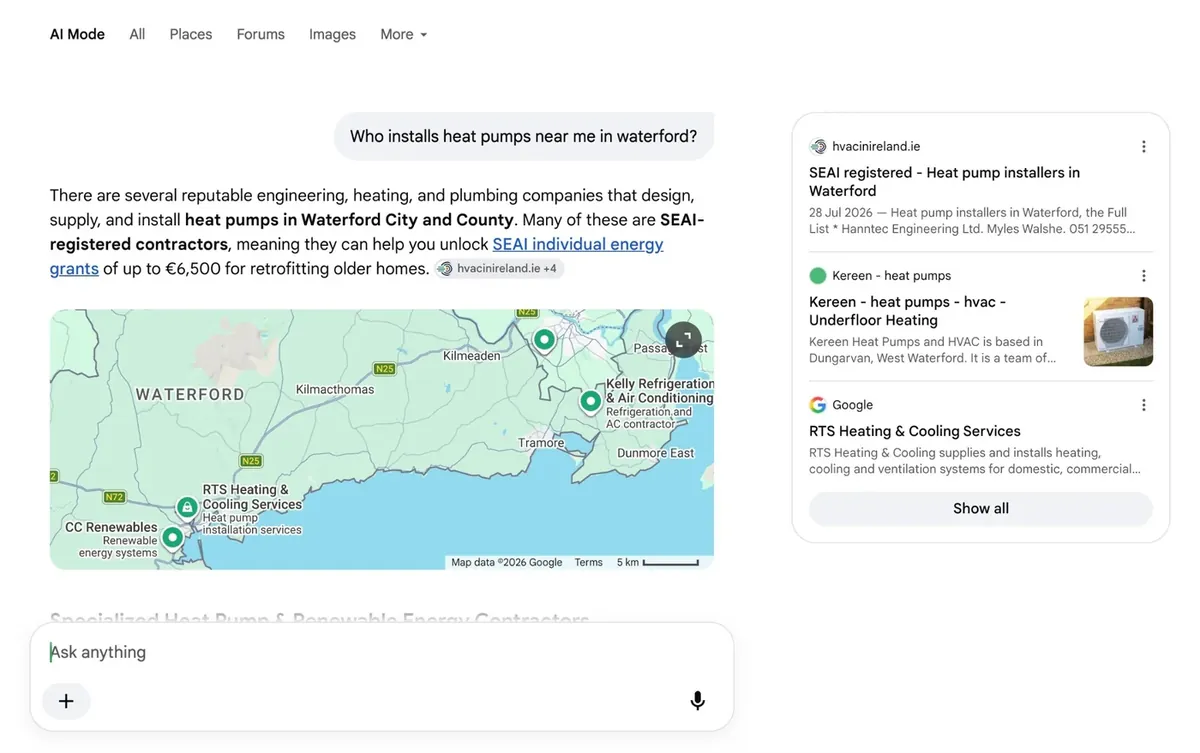Click the user query bubble about Waterford
Viewport: 1200px width, 753px height.
click(x=523, y=136)
